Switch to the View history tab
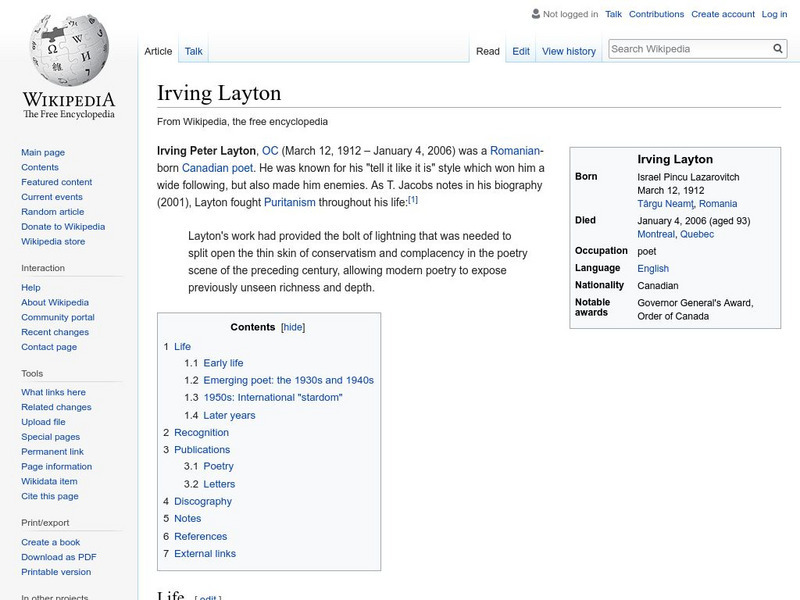800x600 pixels. [568, 51]
